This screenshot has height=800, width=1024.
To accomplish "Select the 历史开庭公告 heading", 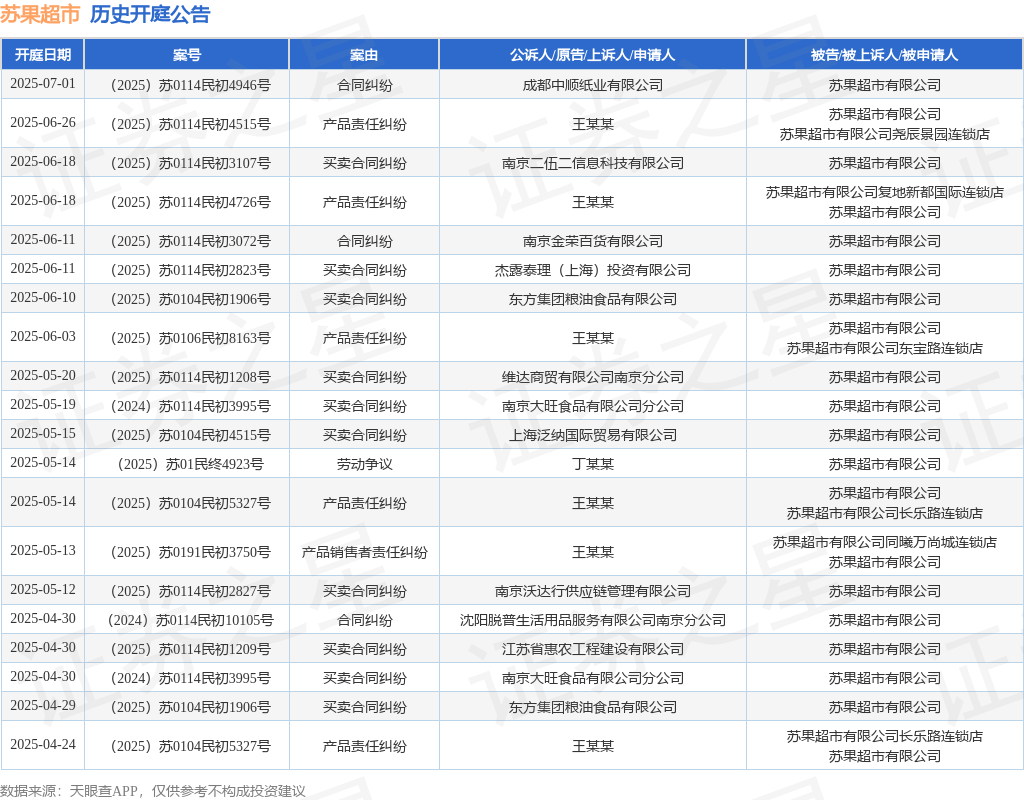I will (x=150, y=14).
